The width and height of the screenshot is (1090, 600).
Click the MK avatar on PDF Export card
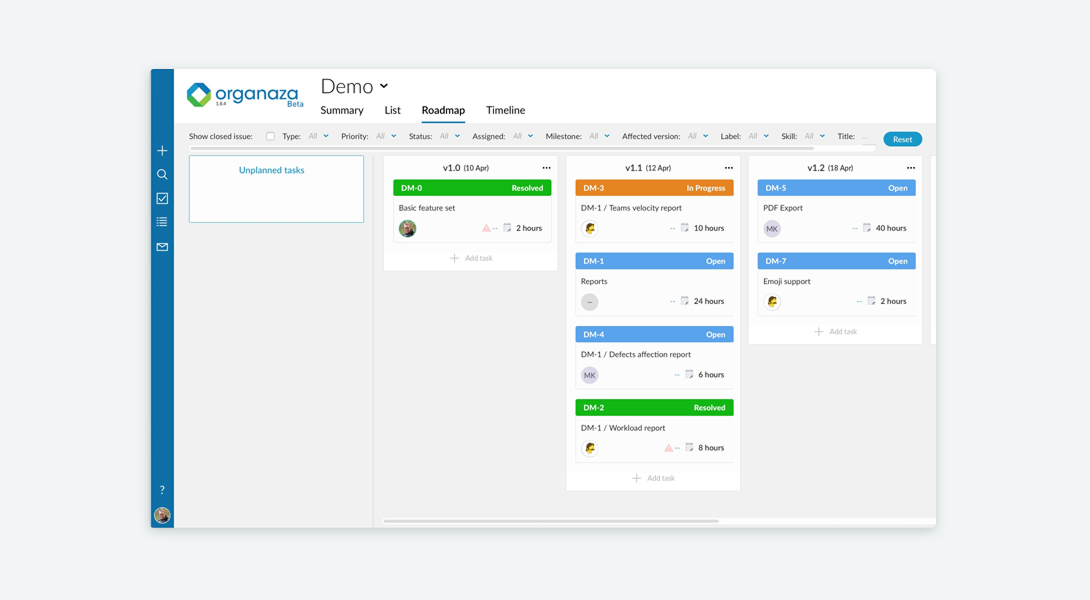click(772, 228)
